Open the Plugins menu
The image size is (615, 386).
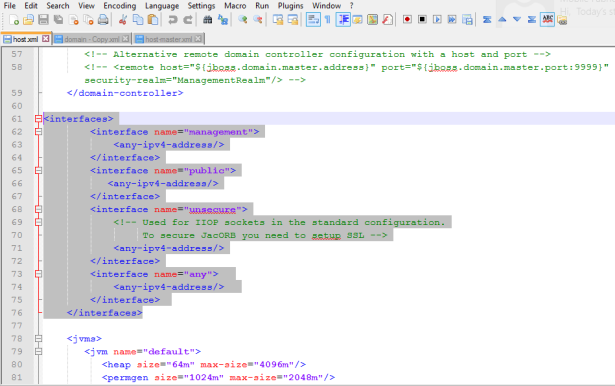(x=290, y=6)
